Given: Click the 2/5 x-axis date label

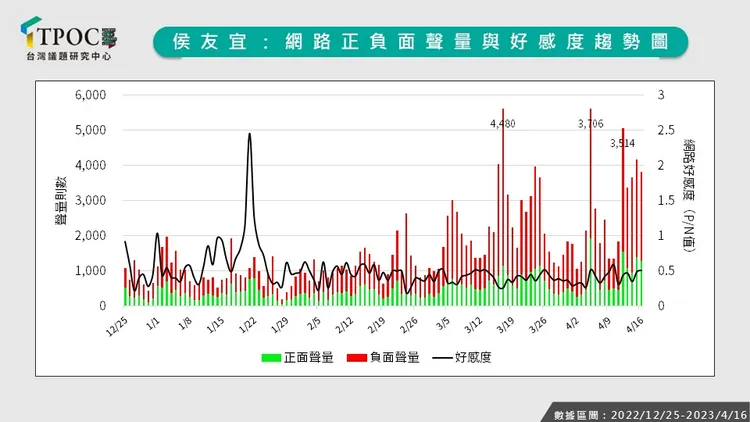Looking at the screenshot, I should [x=313, y=324].
